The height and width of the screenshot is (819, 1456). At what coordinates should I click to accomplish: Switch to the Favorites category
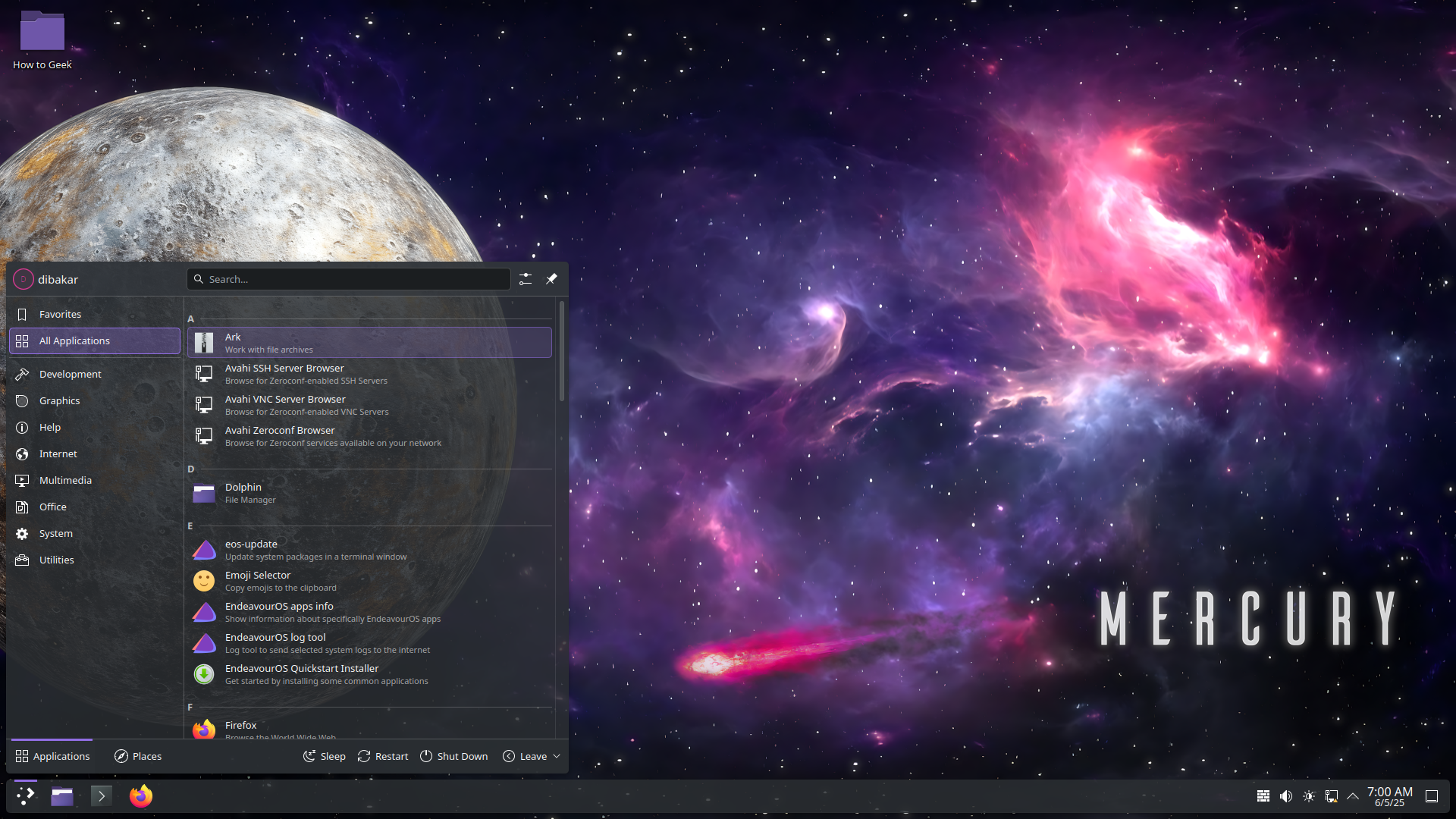point(94,314)
